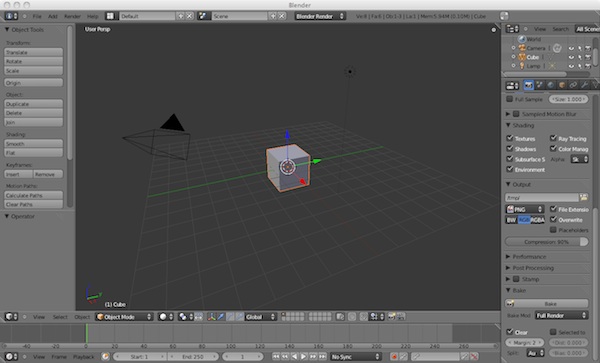This screenshot has height=363, width=600.
Task: Uncheck the Ray Tracing checkbox
Action: pos(553,138)
